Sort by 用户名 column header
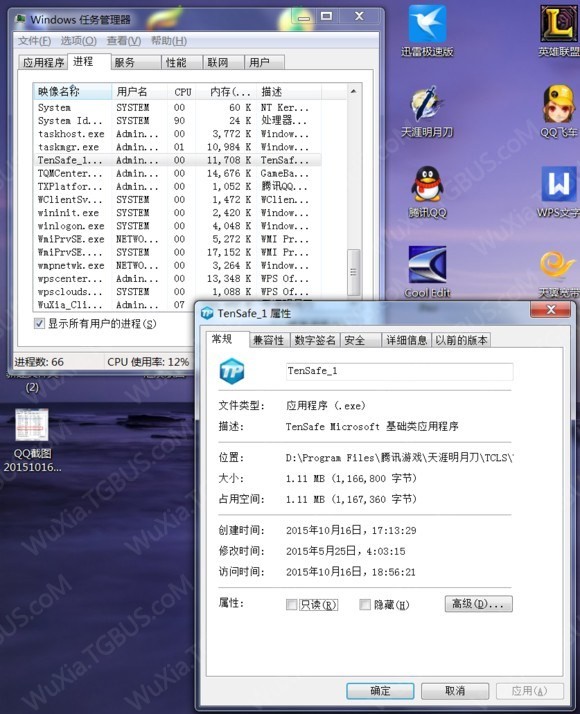Image resolution: width=580 pixels, height=714 pixels. [x=140, y=92]
